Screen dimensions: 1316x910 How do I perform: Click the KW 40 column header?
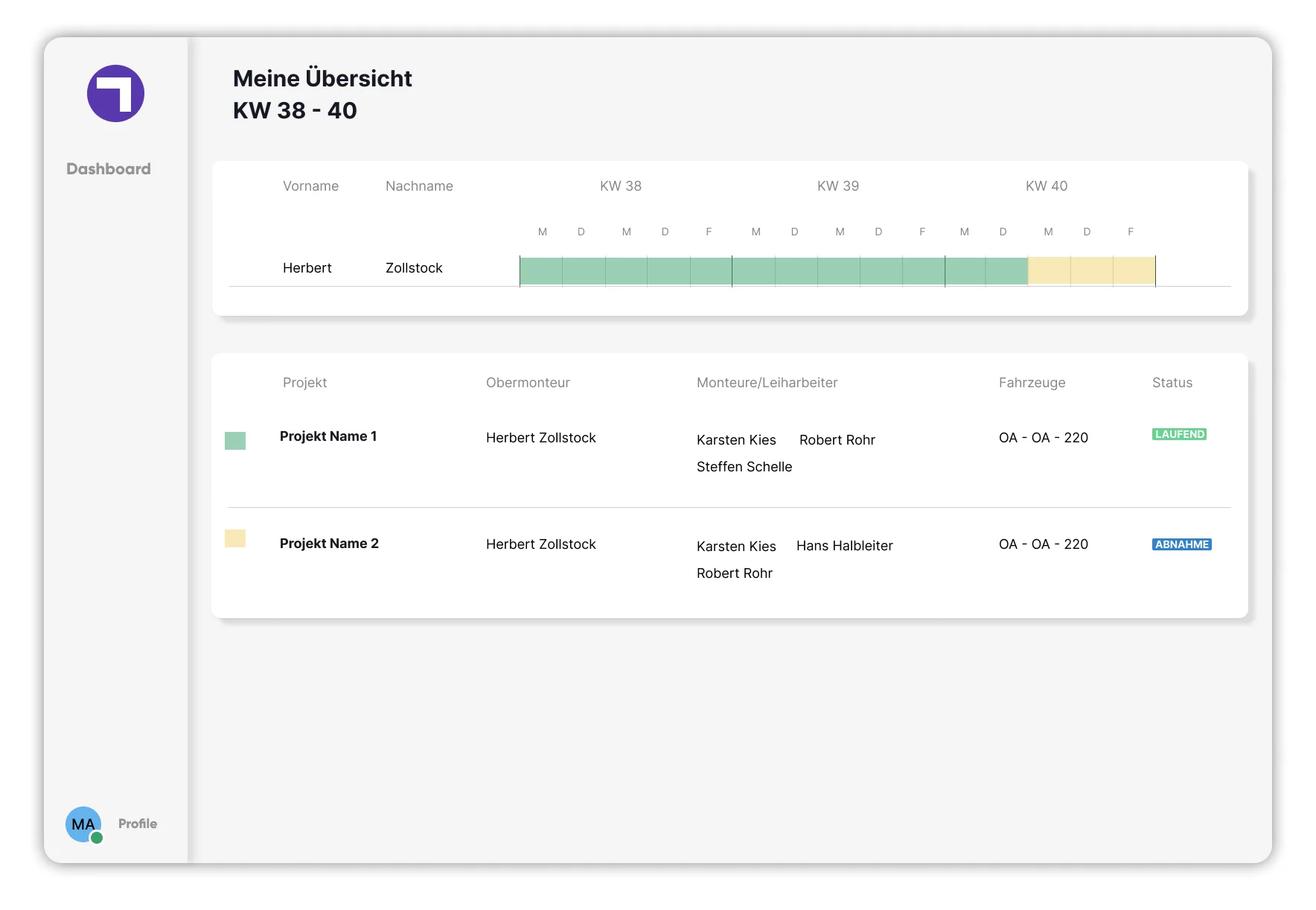pyautogui.click(x=1047, y=186)
